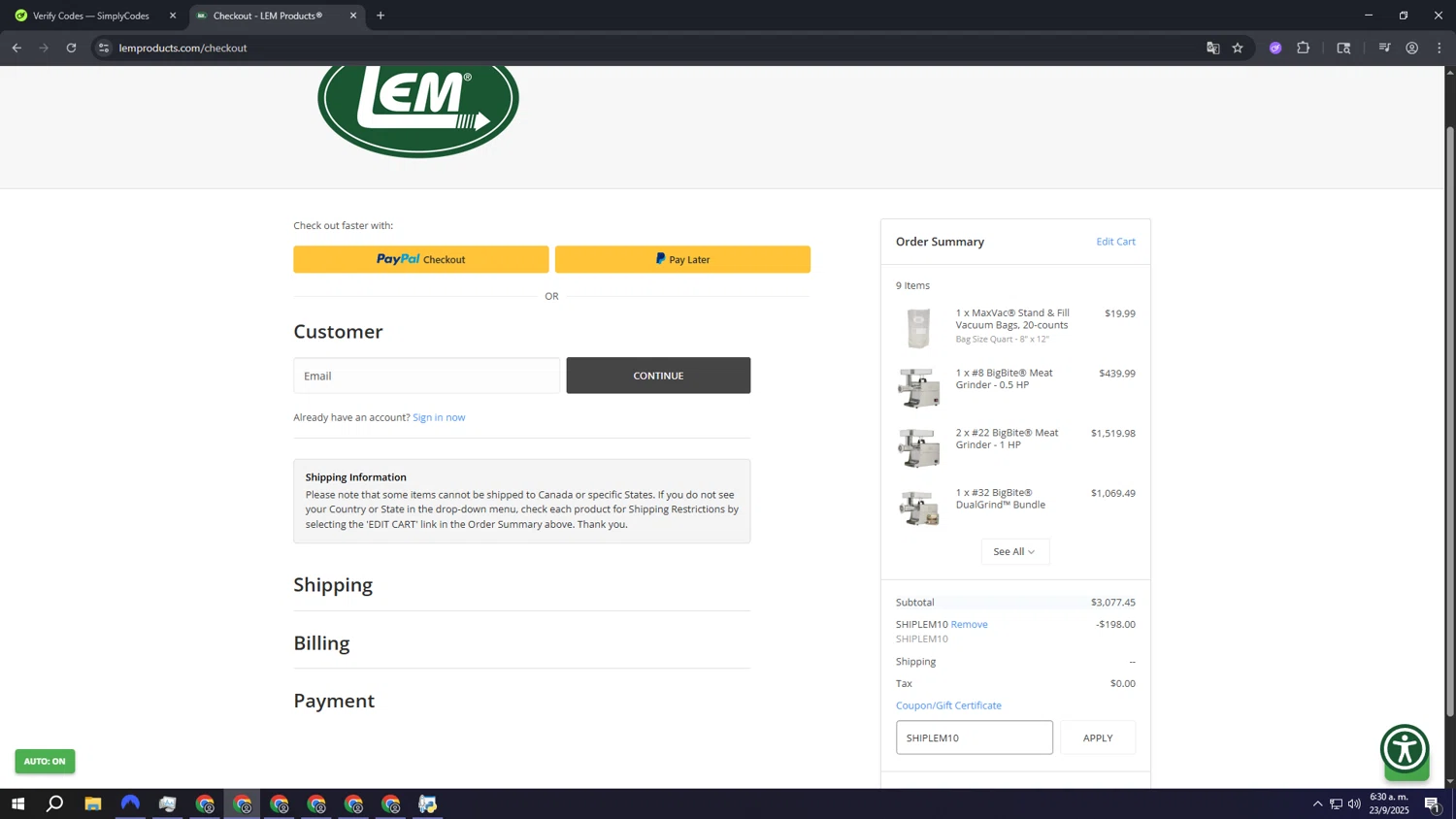Select the Checkout LEM Products tab
The height and width of the screenshot is (819, 1456).
(x=268, y=16)
